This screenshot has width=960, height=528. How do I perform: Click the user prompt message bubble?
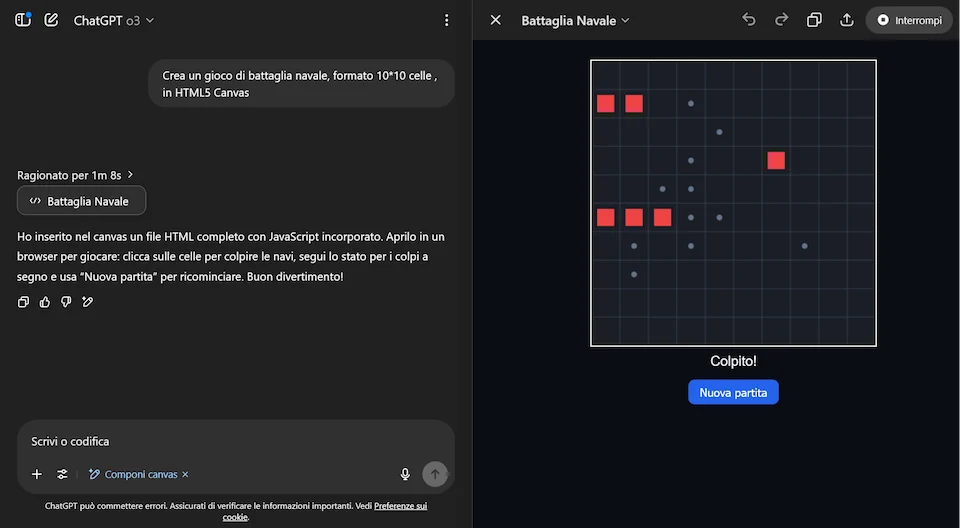301,84
